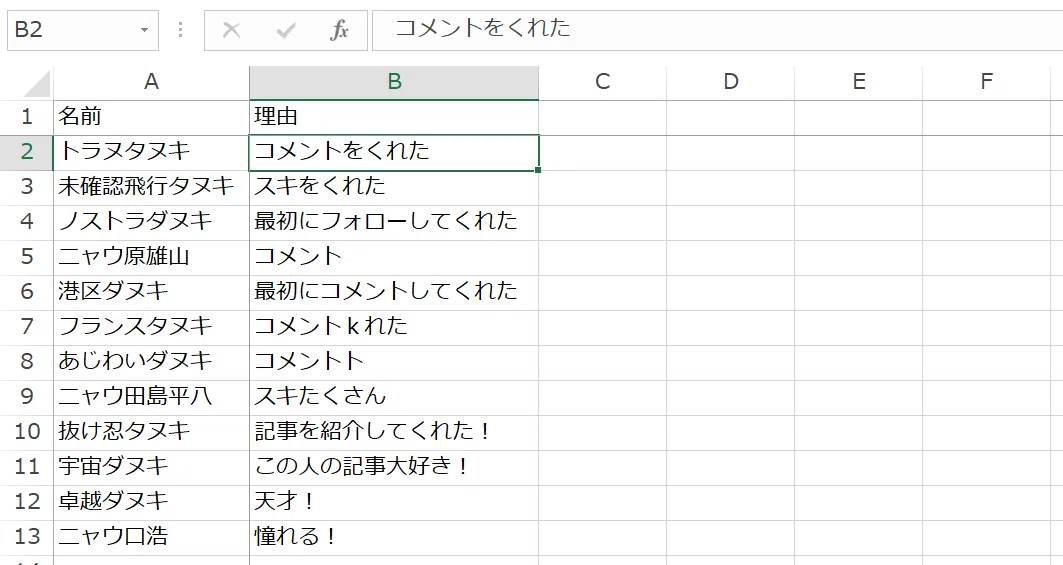Select cell ニャウ原雄山

click(151, 256)
